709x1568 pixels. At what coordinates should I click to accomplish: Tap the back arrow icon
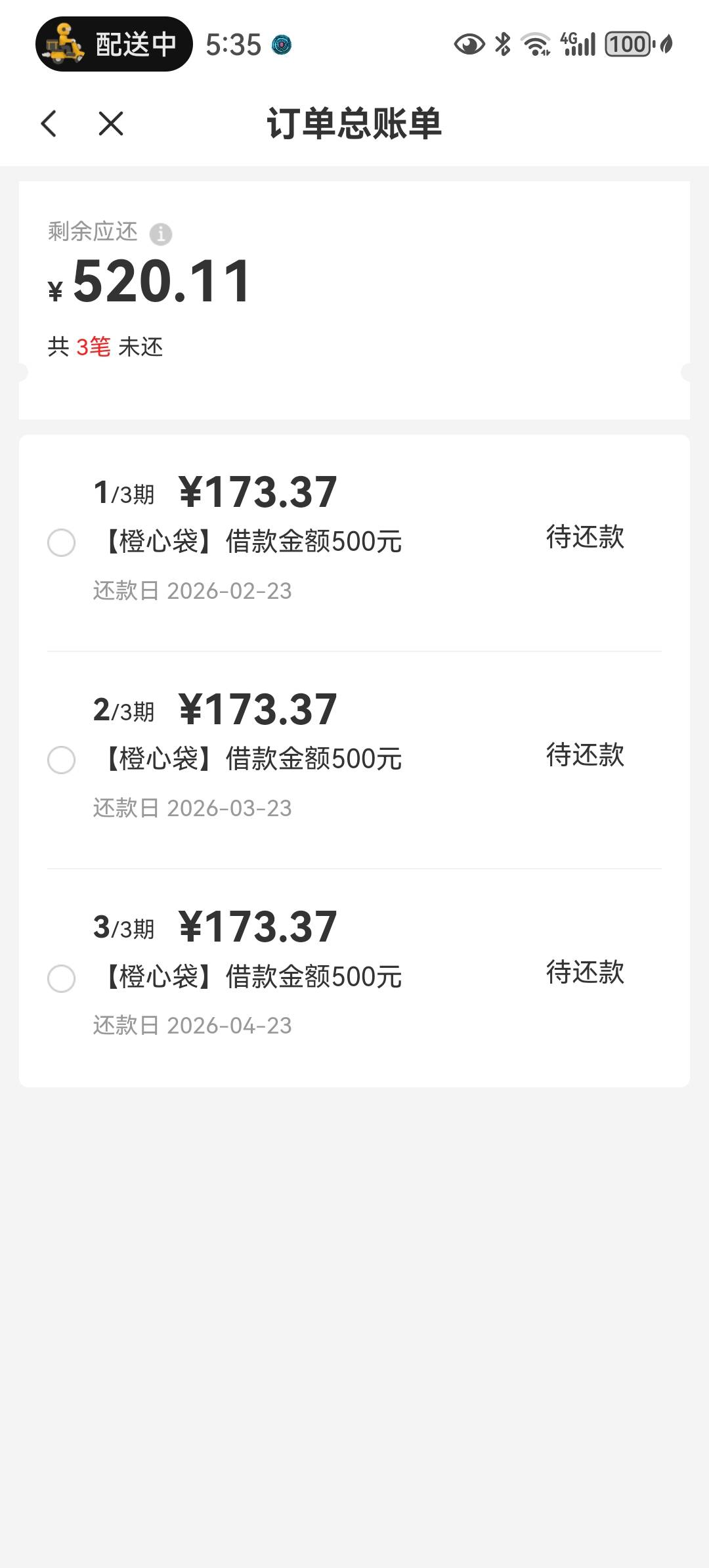pyautogui.click(x=49, y=123)
